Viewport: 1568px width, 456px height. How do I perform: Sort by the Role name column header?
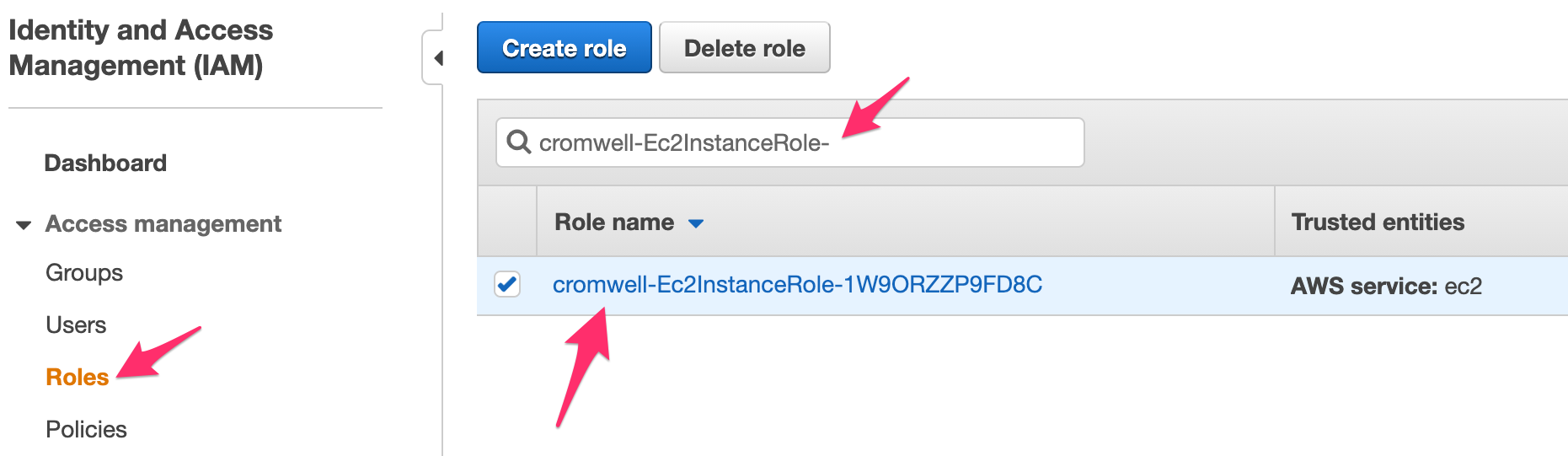click(614, 223)
